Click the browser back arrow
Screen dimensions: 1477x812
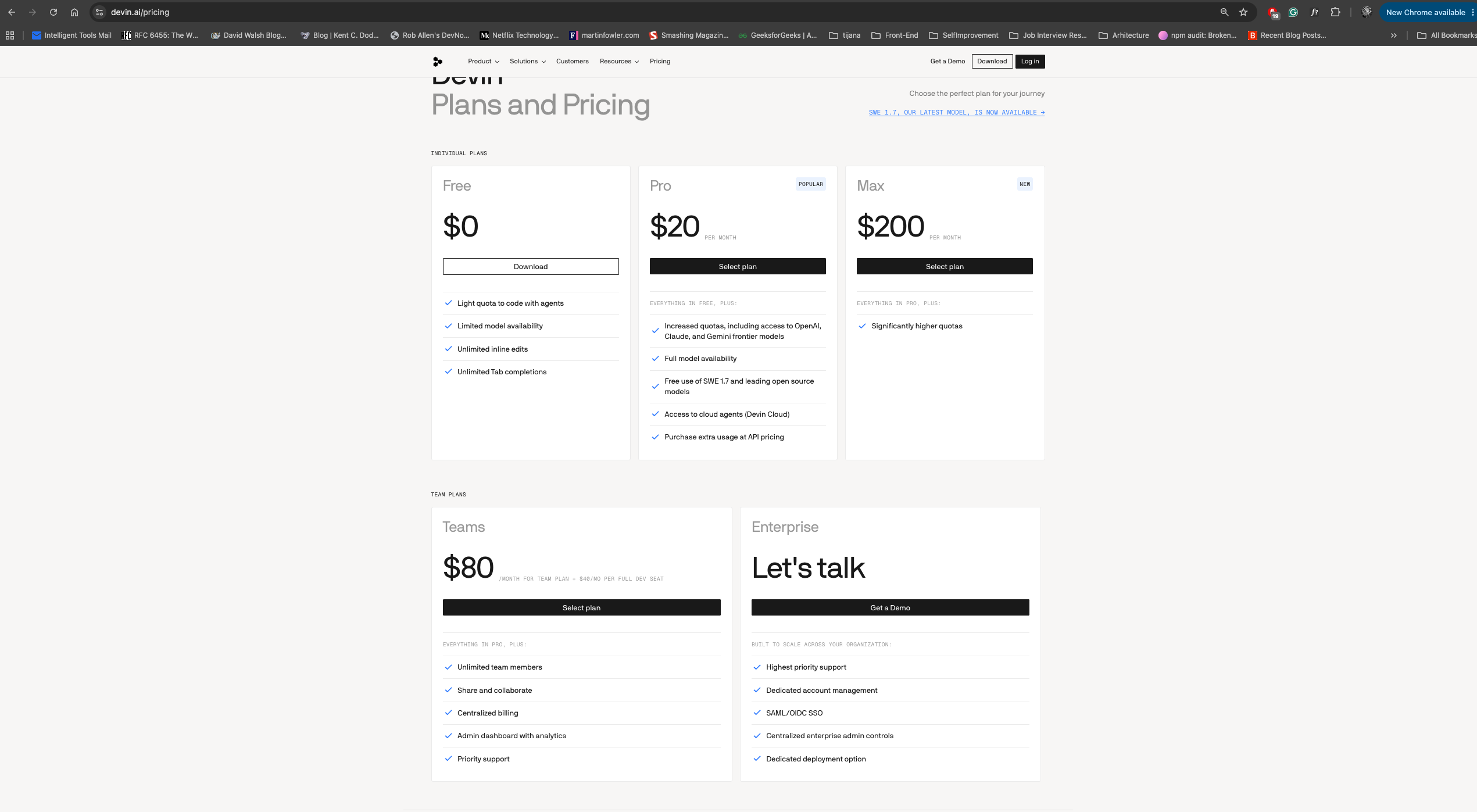point(12,12)
